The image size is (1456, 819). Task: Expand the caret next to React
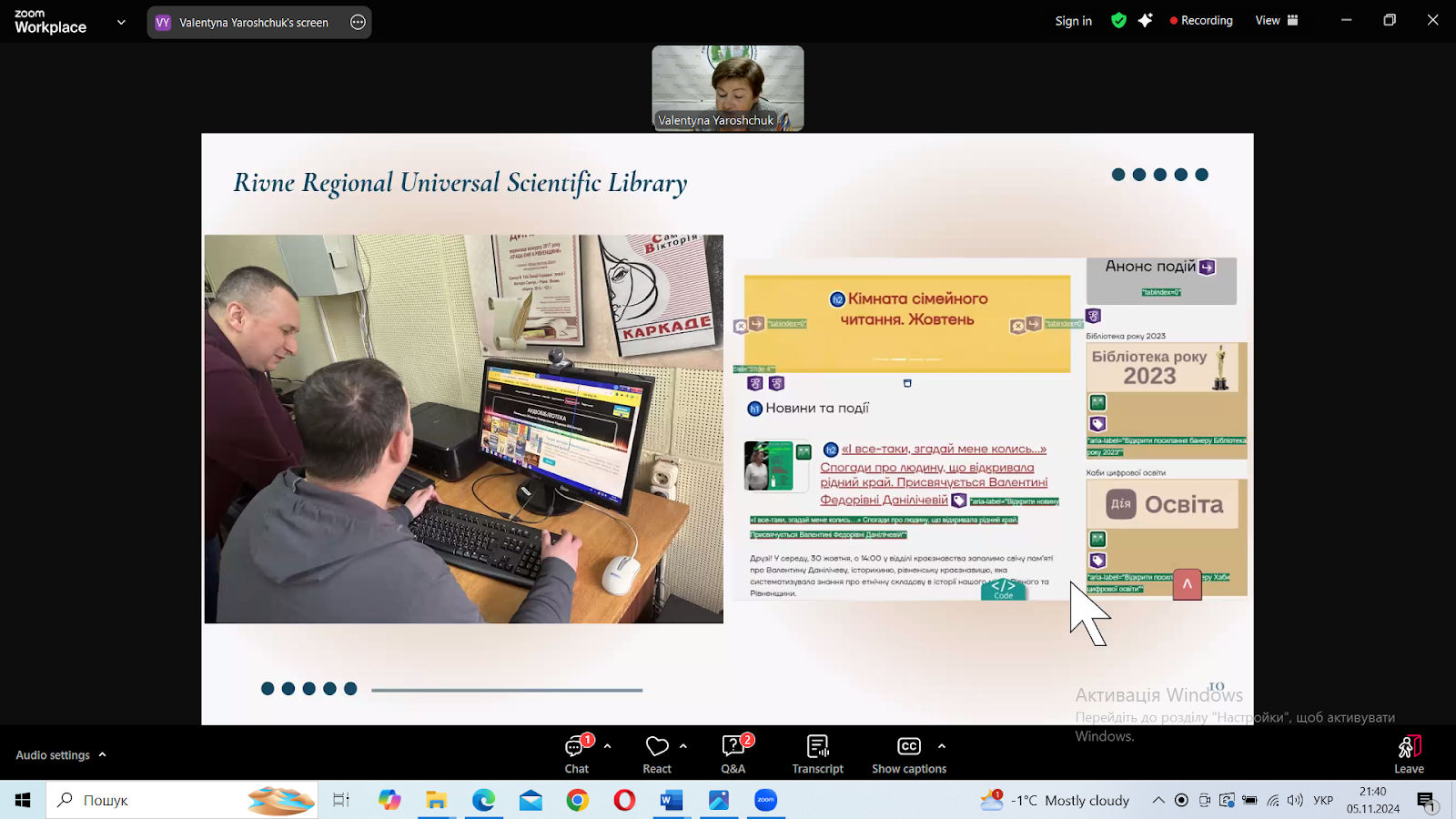pos(682,746)
